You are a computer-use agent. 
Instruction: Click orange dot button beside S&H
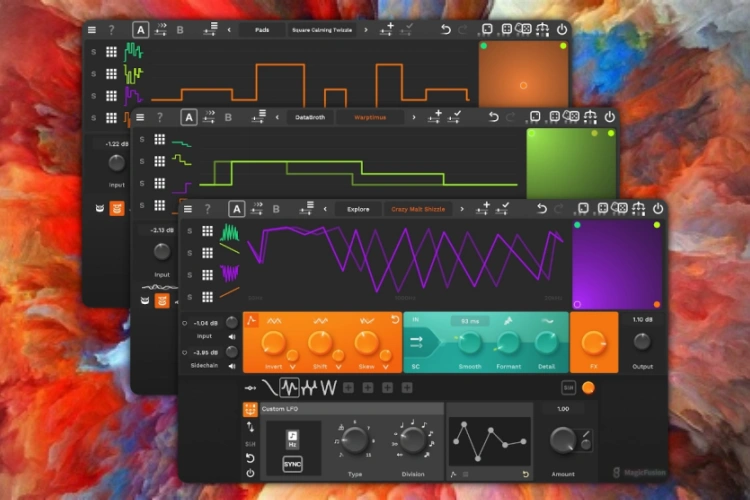(588, 388)
